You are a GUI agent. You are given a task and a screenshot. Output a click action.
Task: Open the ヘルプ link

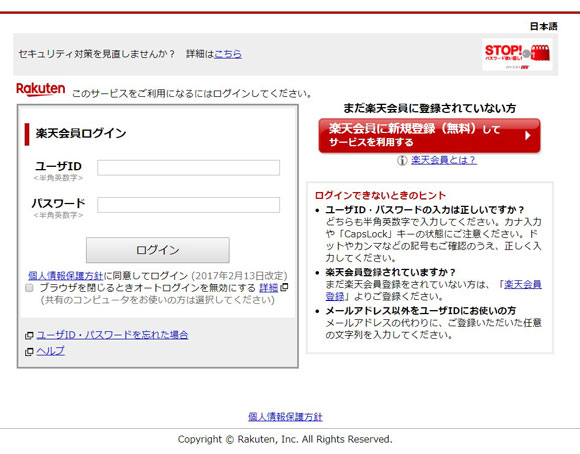(50, 351)
